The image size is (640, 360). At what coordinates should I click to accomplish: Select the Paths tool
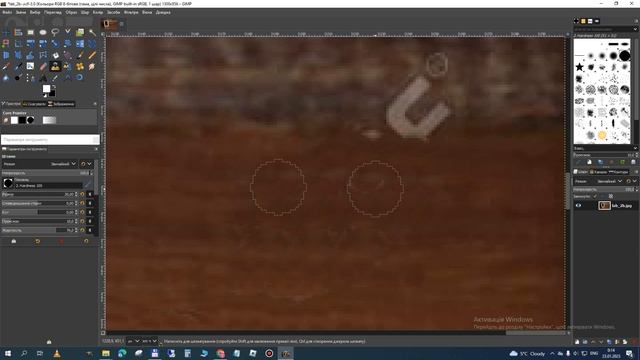[31, 78]
